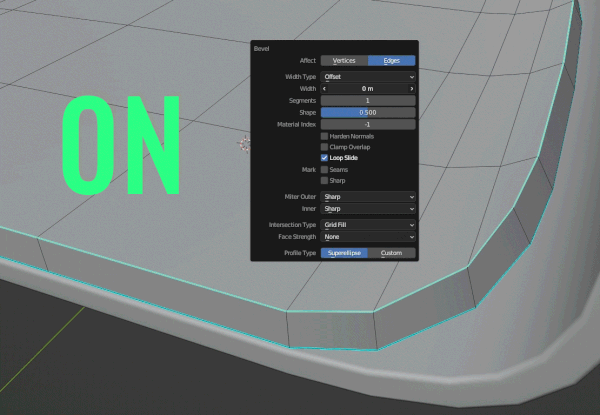Set Affect mode to Edges
The image size is (600, 415).
click(x=391, y=60)
